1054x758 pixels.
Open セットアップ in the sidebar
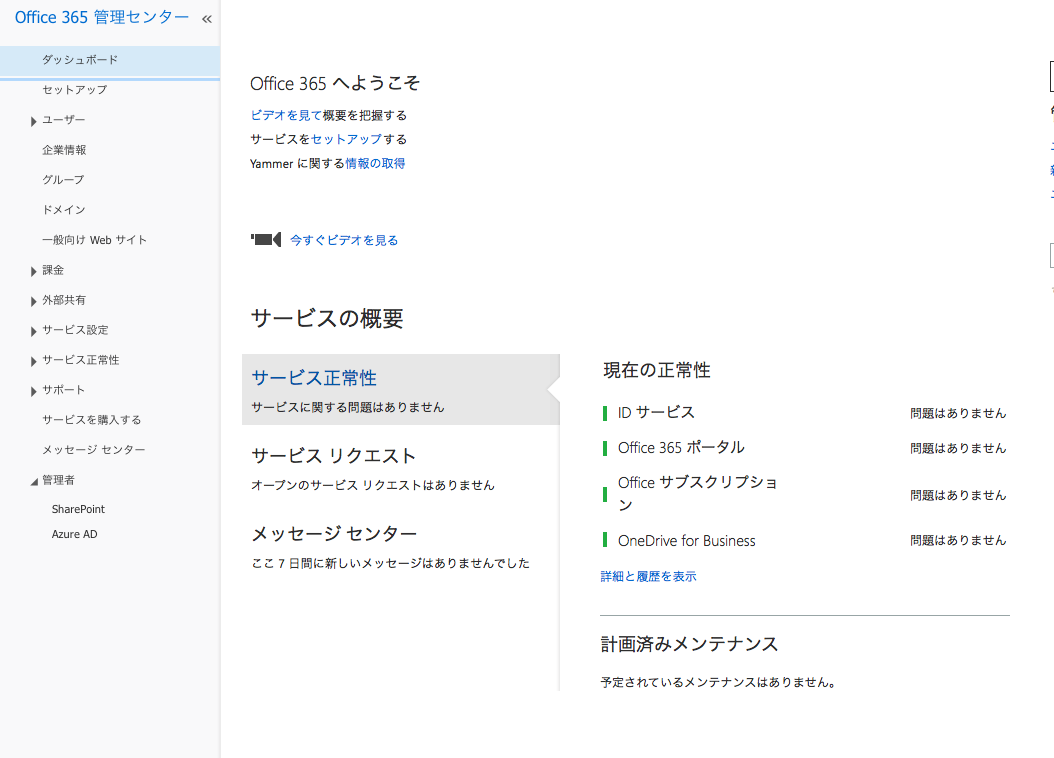[x=75, y=89]
